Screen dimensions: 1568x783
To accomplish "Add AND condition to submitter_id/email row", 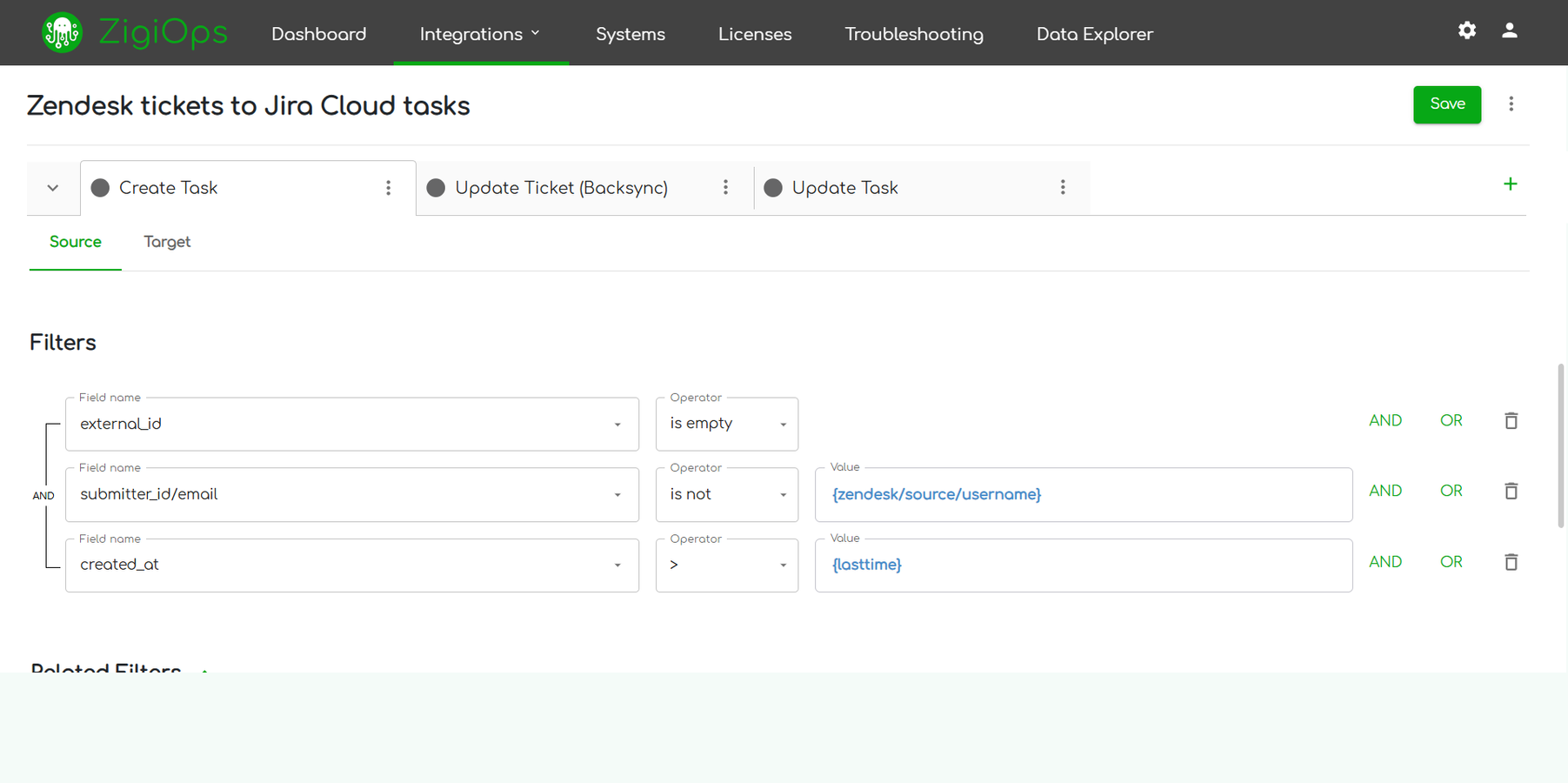I will (x=1385, y=492).
